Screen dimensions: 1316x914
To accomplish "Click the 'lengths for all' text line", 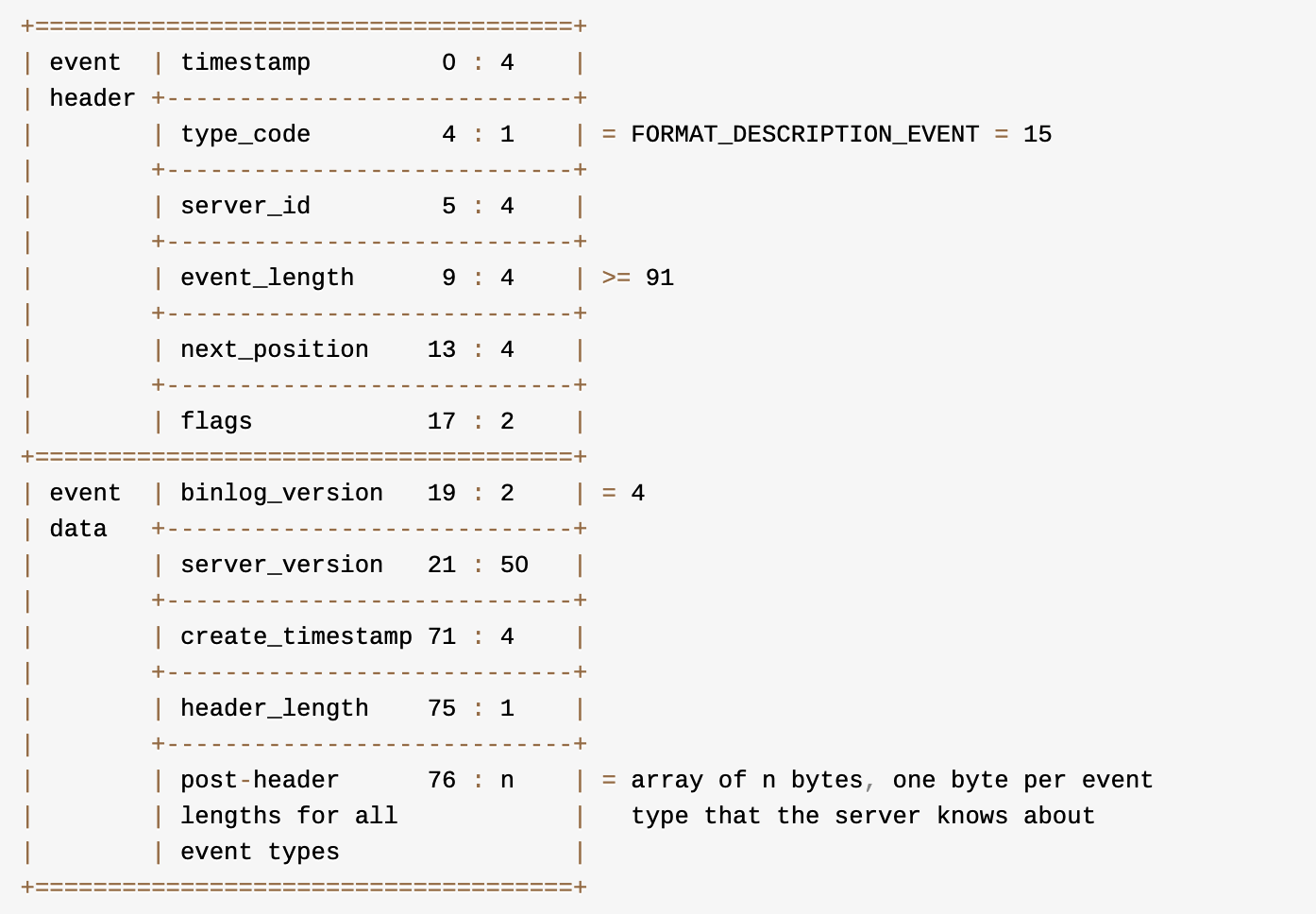I will pos(289,816).
